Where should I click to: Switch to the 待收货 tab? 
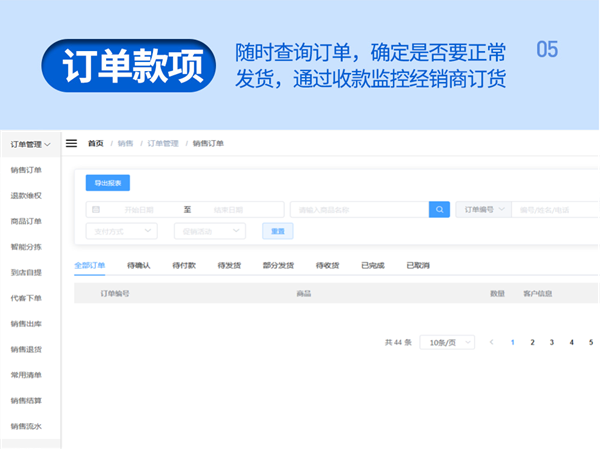328,265
